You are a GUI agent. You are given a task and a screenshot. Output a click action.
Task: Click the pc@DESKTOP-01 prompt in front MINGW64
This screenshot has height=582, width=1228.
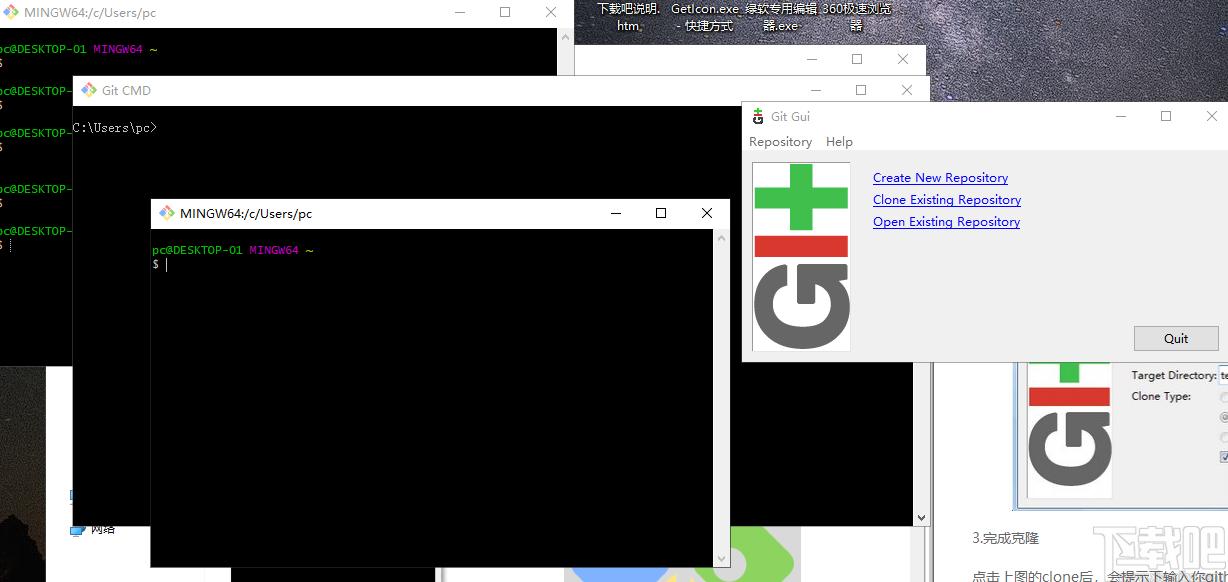(x=197, y=250)
